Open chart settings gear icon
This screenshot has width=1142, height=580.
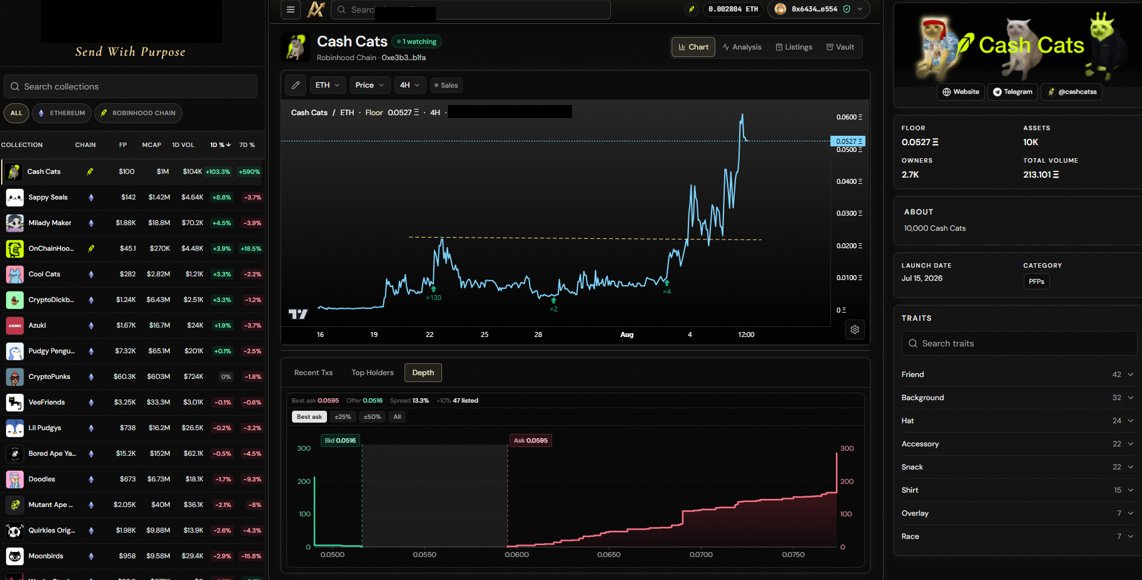pyautogui.click(x=854, y=329)
